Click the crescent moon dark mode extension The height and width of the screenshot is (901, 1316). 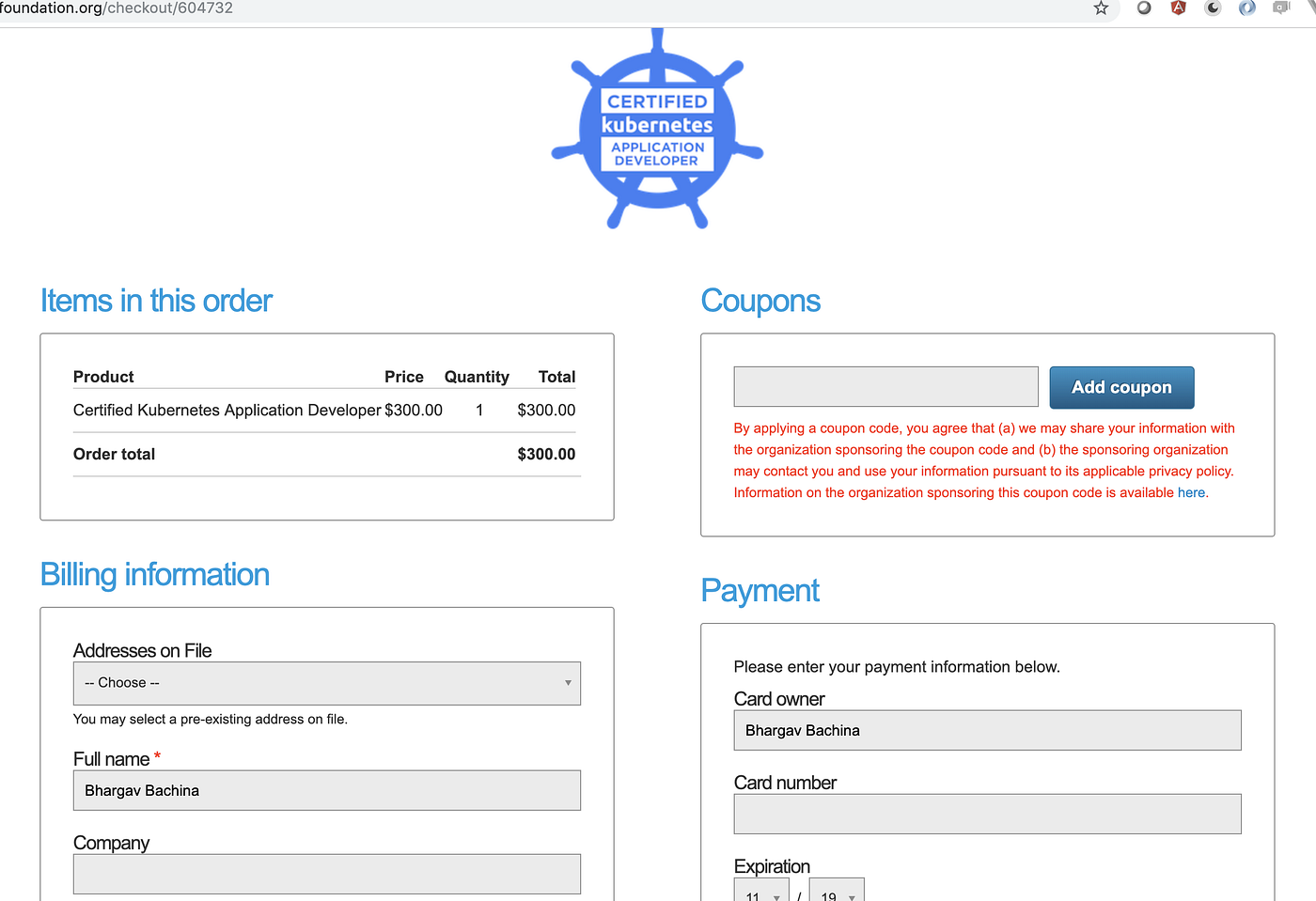(x=1213, y=8)
